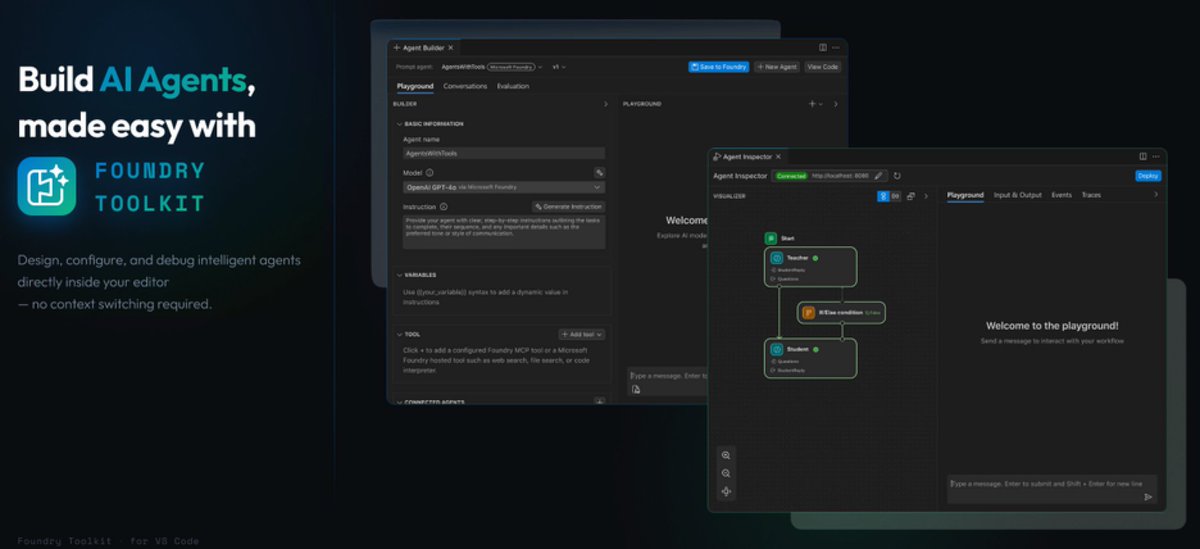This screenshot has height=549, width=1200.
Task: Toggle split editor layout in Agent Inspector
Action: (1143, 156)
